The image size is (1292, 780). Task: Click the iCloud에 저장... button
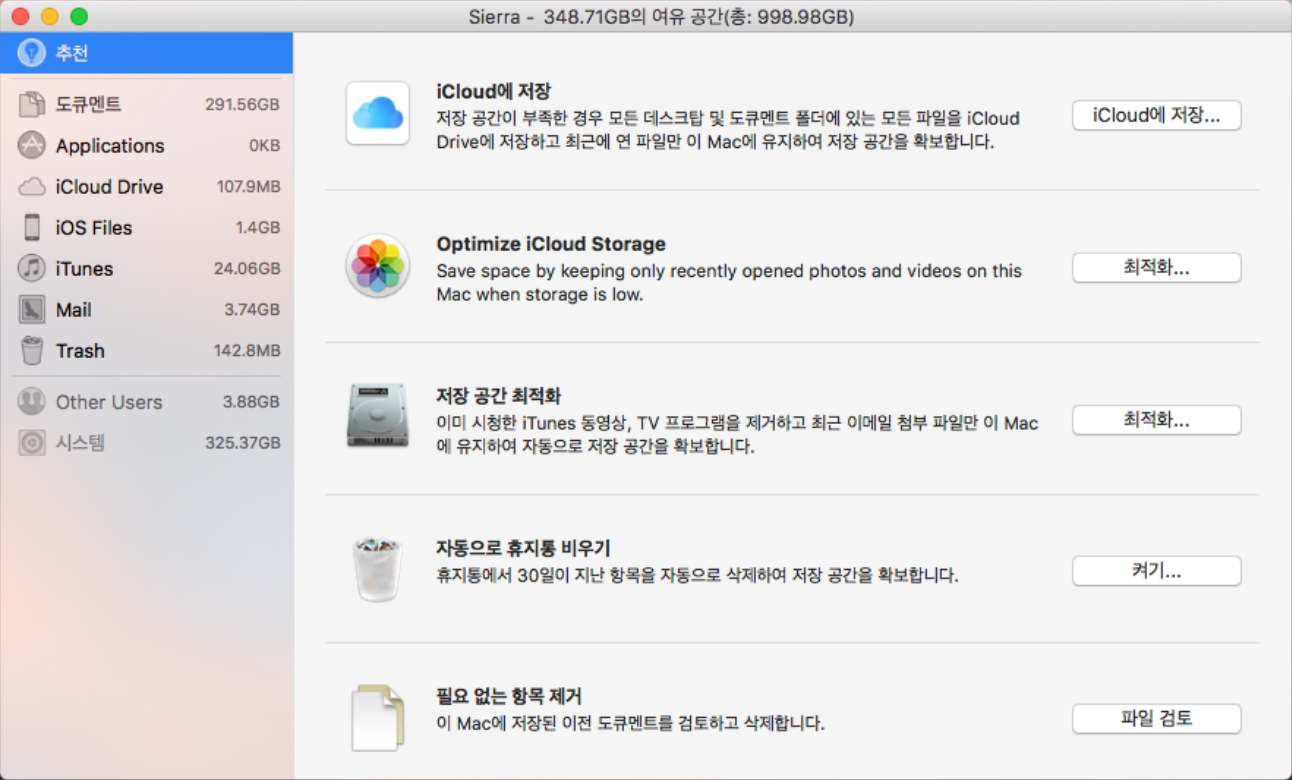(1156, 115)
